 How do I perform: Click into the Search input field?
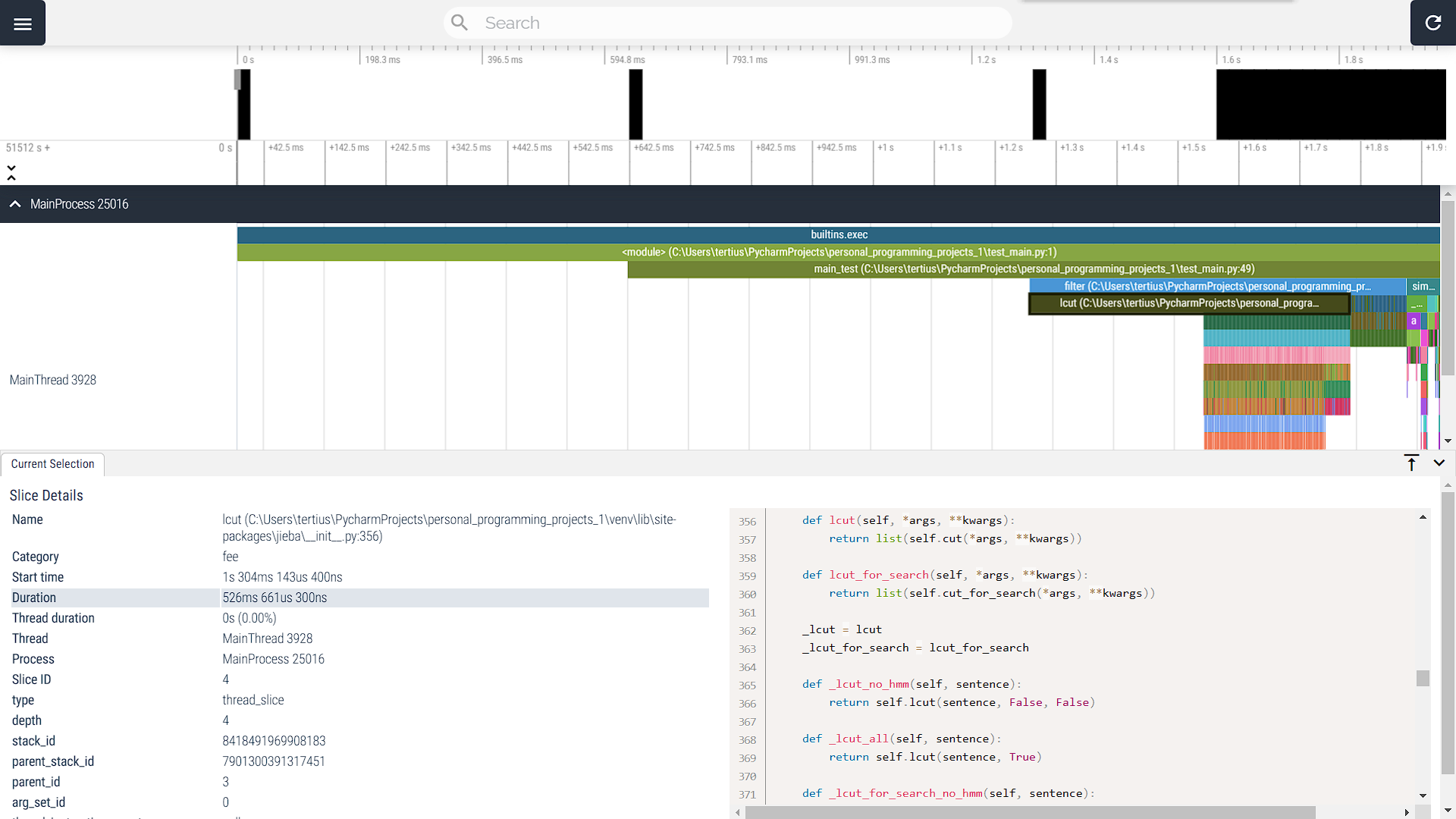728,24
